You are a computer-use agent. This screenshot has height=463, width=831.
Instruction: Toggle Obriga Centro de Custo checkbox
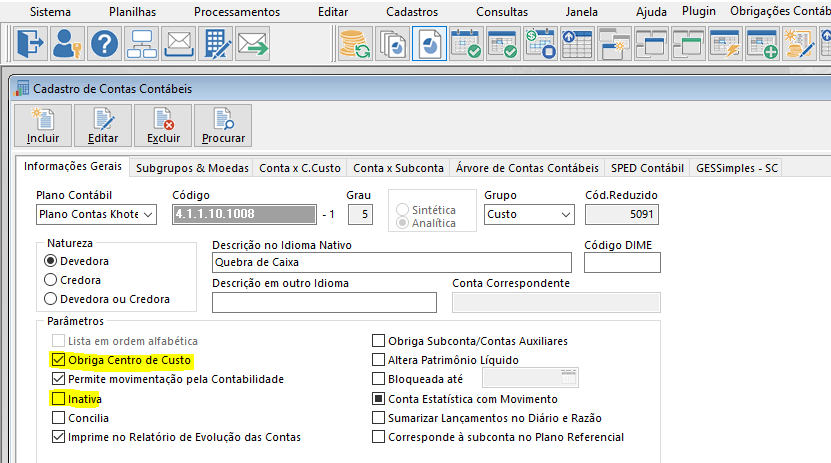pyautogui.click(x=58, y=360)
